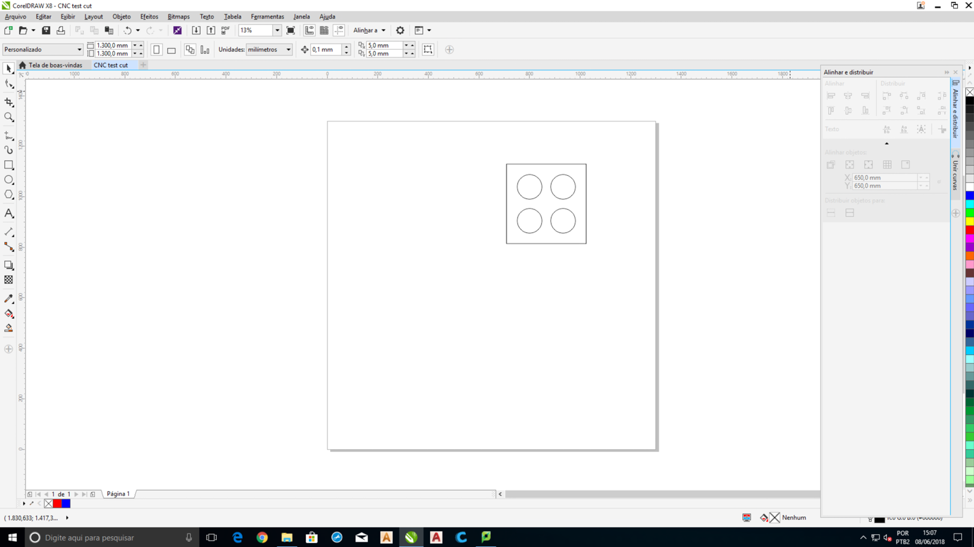
Task: Collapse align panel section with triangle
Action: coord(886,143)
